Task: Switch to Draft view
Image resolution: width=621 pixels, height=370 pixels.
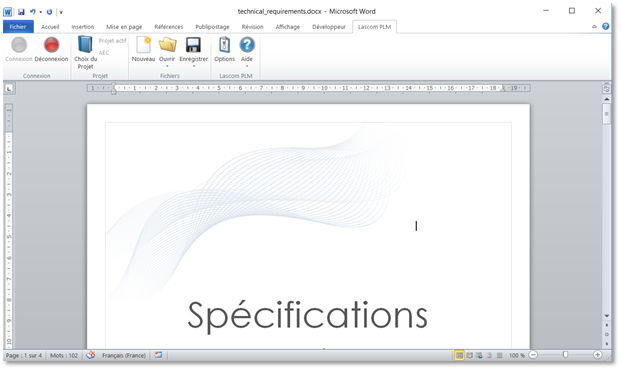Action: (500, 355)
